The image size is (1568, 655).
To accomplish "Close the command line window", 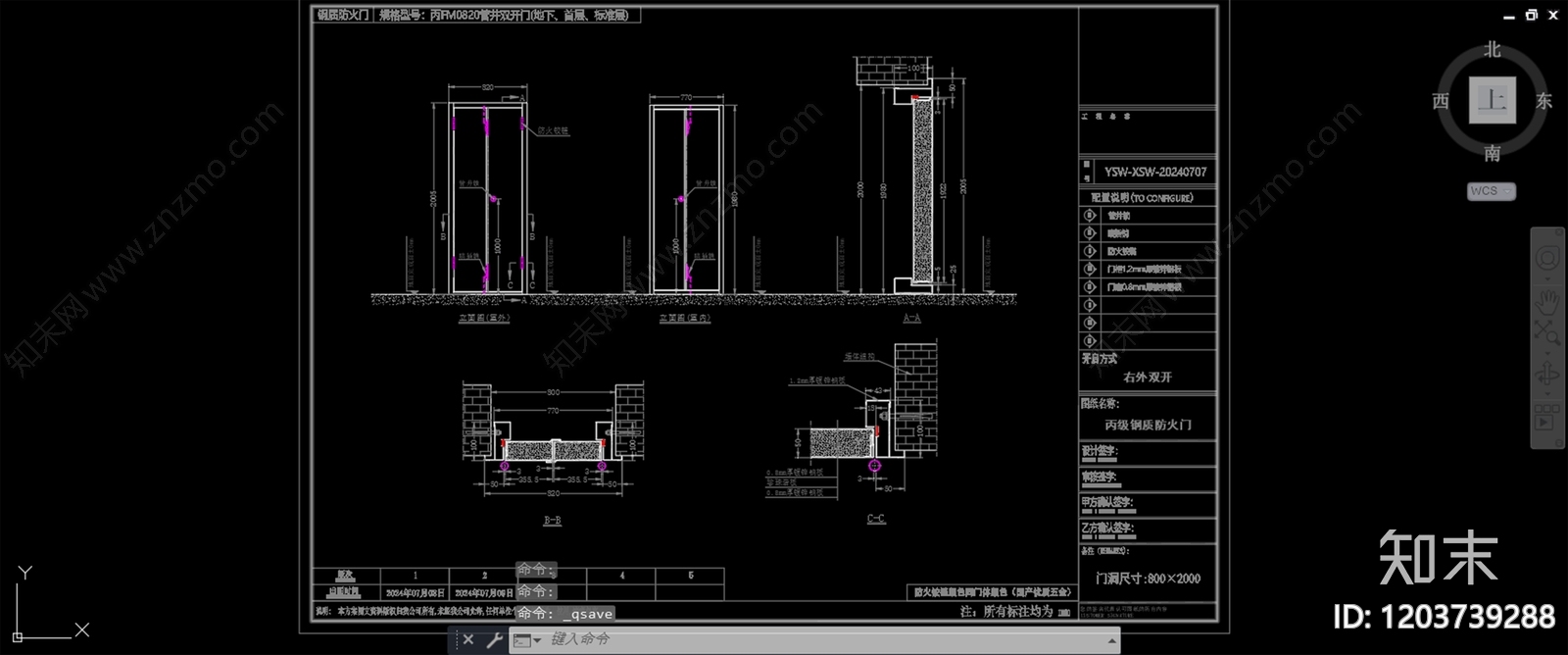I will click(x=468, y=640).
